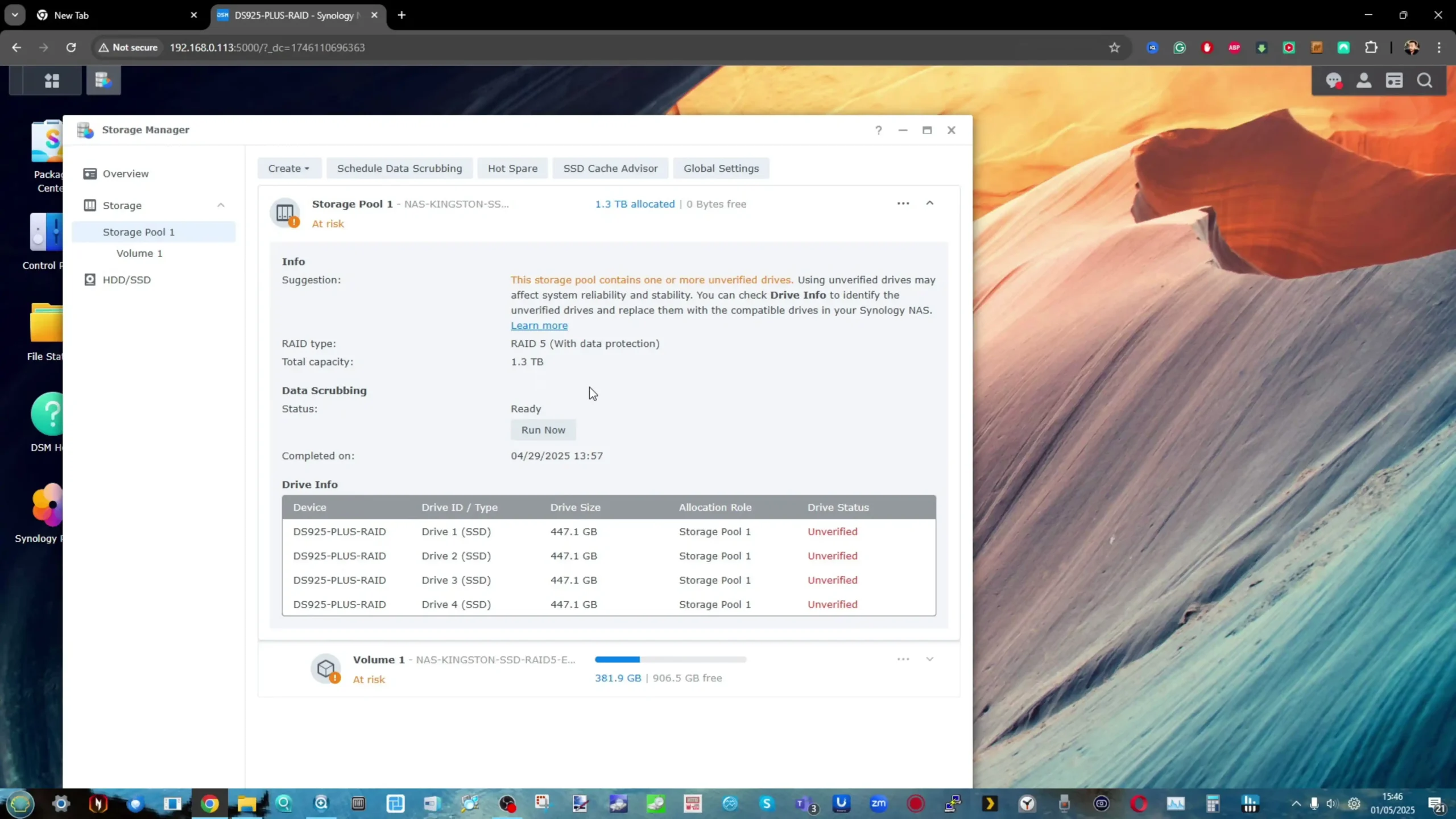The width and height of the screenshot is (1456, 819).
Task: Click the Device column header
Action: [x=309, y=507]
